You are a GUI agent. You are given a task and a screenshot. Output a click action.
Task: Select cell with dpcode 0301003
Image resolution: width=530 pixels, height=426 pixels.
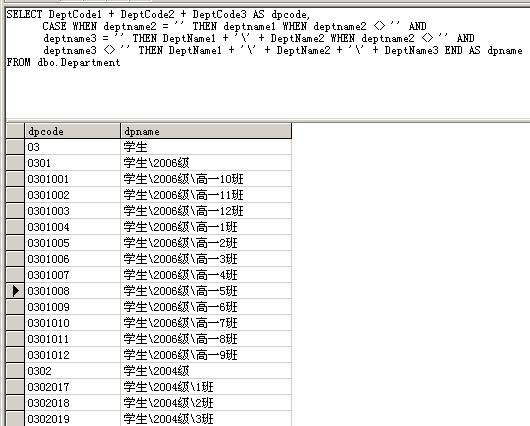coord(73,211)
